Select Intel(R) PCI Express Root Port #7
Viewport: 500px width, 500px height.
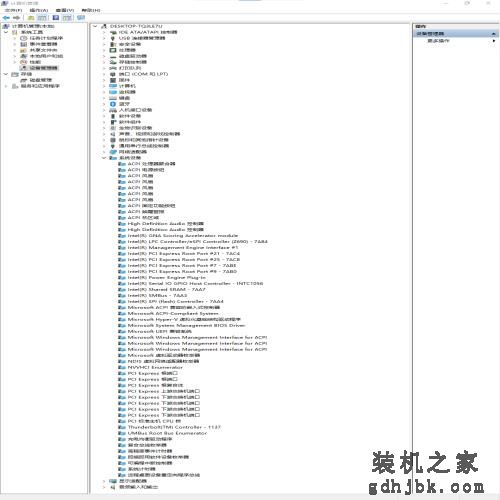[x=182, y=266]
